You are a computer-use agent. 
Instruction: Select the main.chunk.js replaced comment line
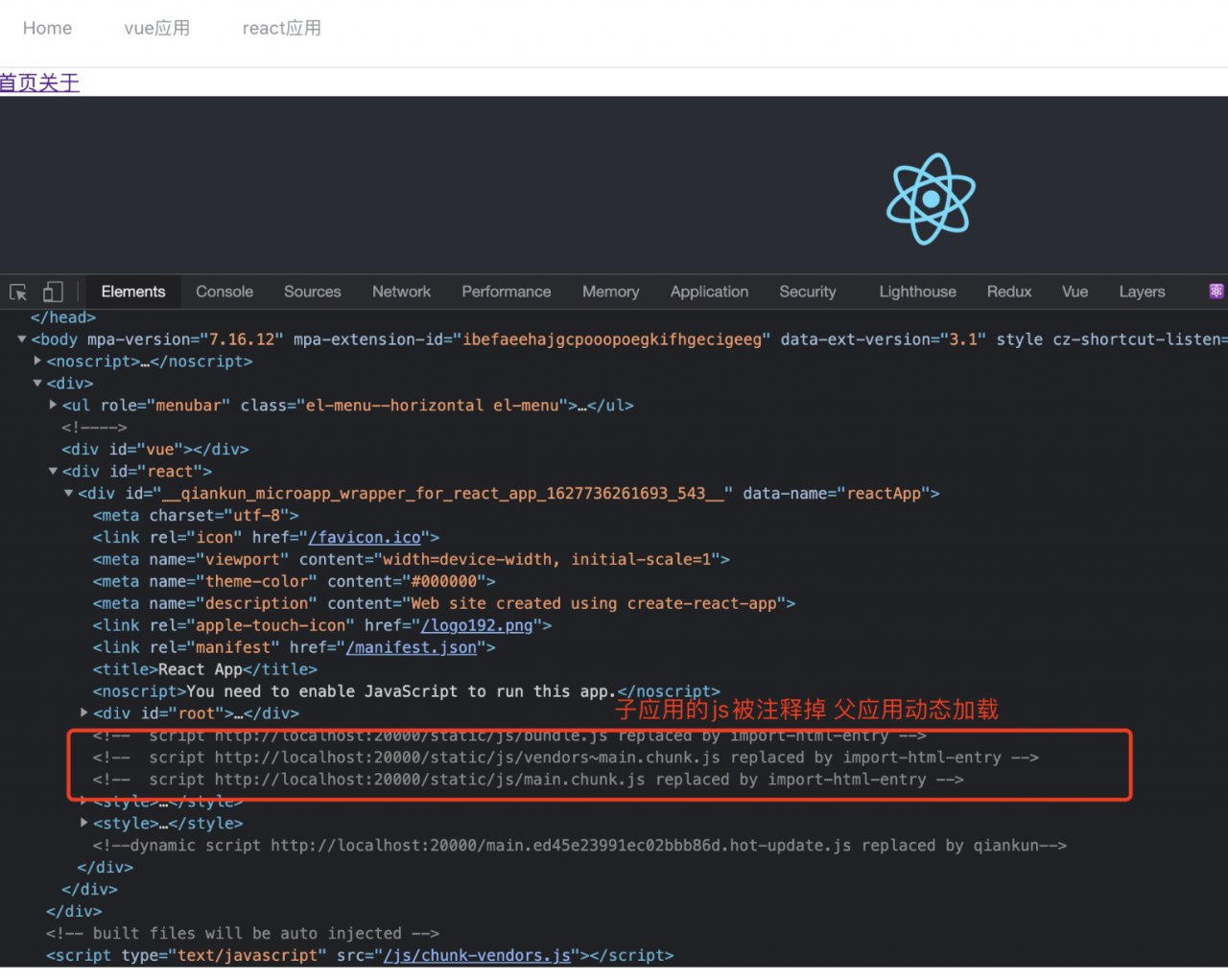(x=529, y=781)
